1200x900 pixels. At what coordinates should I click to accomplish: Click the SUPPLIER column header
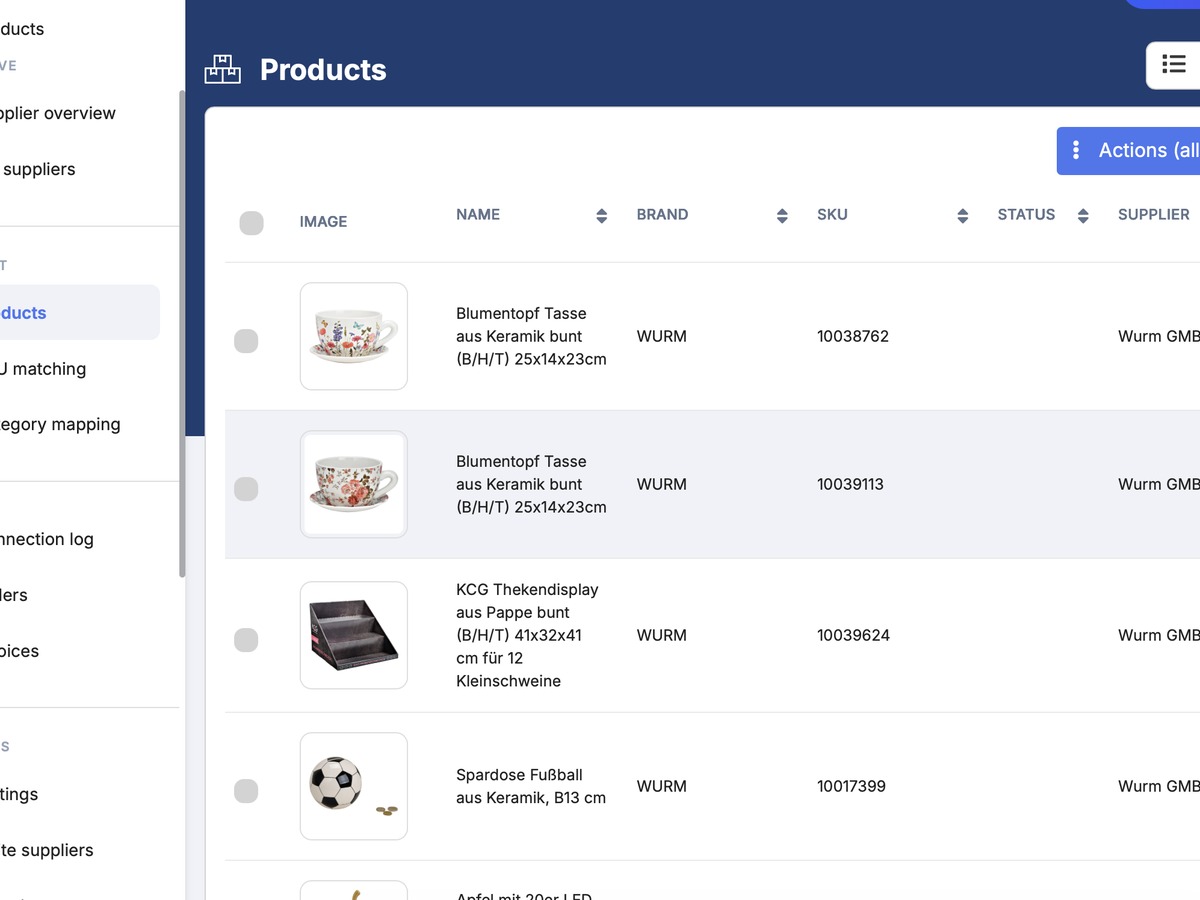[1154, 215]
